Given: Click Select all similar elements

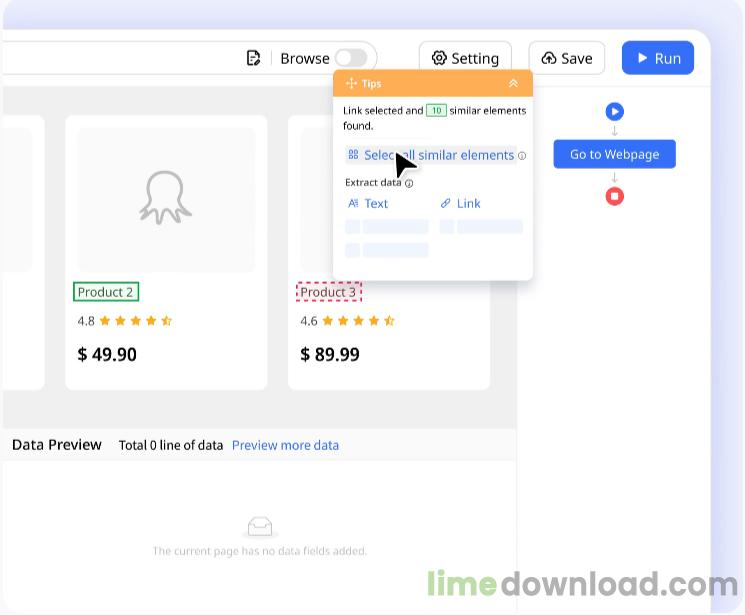Looking at the screenshot, I should (431, 155).
